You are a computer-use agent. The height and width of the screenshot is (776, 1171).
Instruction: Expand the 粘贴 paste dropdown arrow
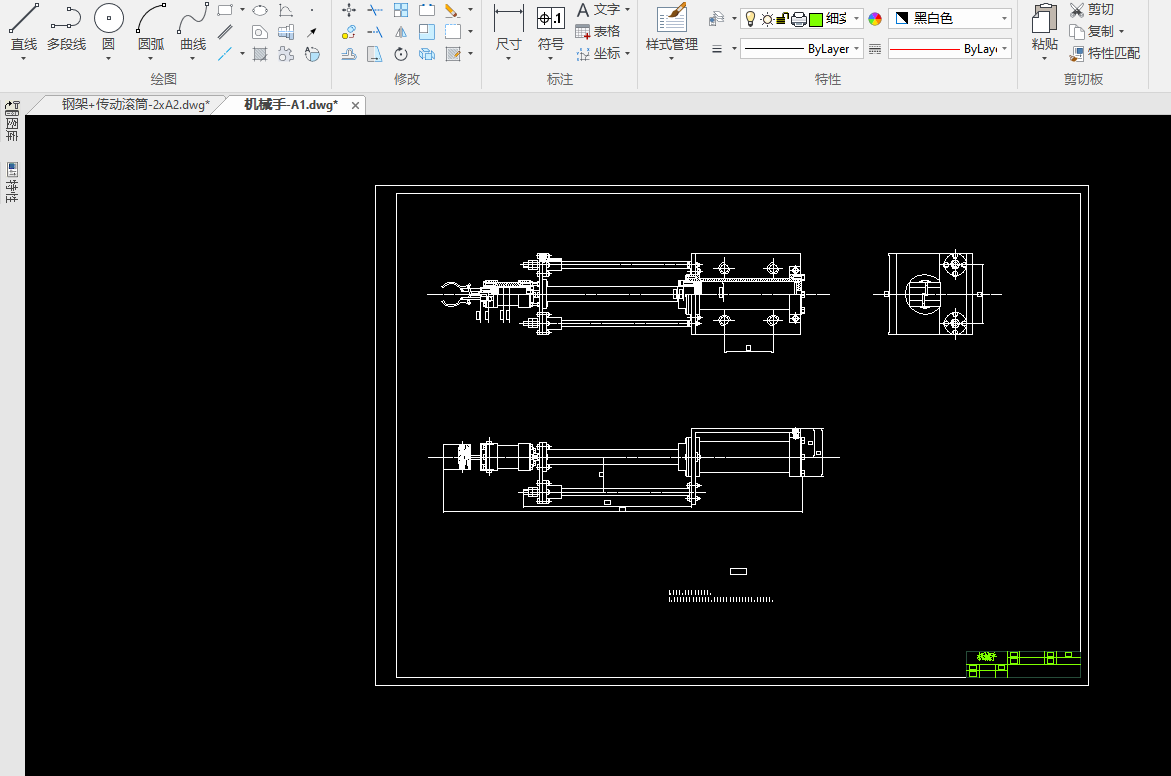pyautogui.click(x=1044, y=58)
